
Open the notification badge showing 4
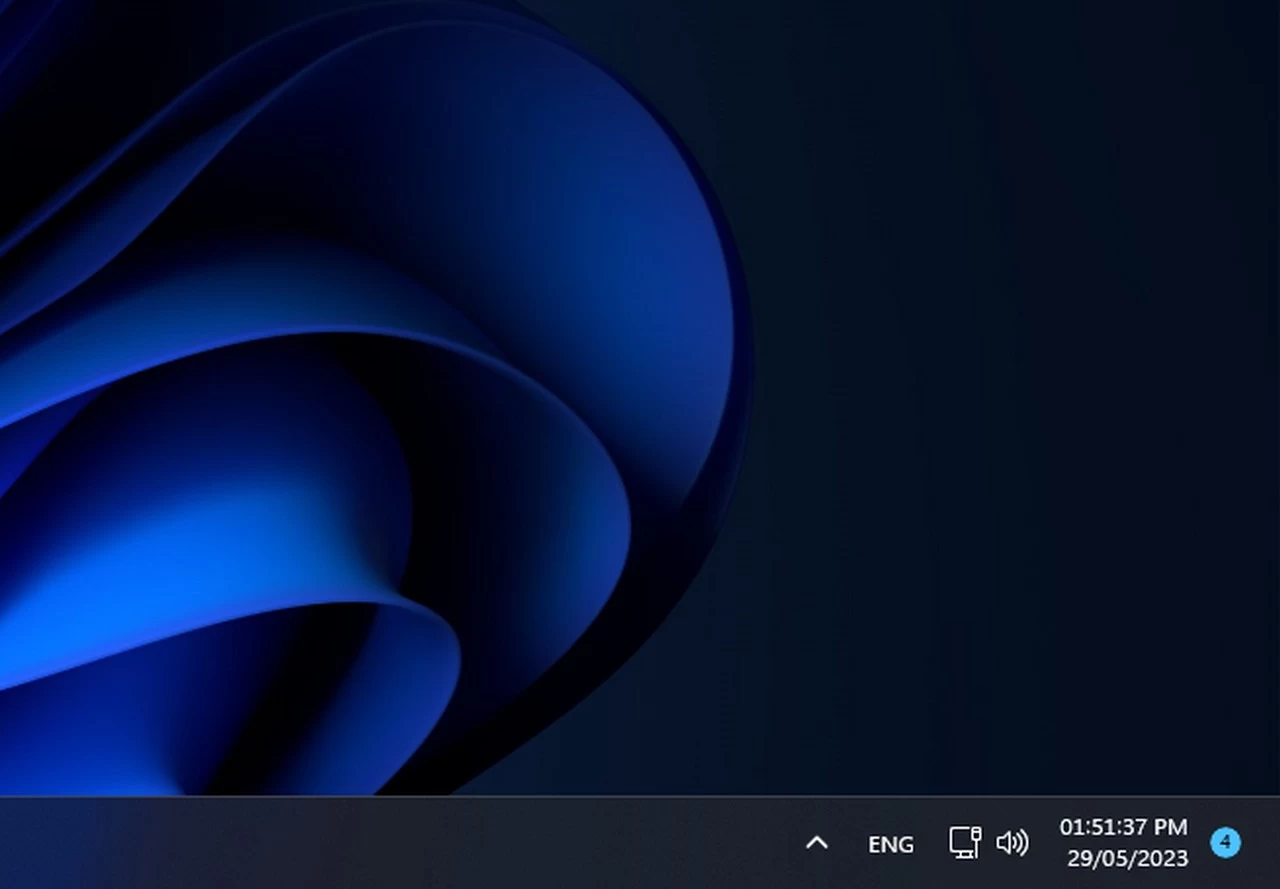tap(1225, 843)
